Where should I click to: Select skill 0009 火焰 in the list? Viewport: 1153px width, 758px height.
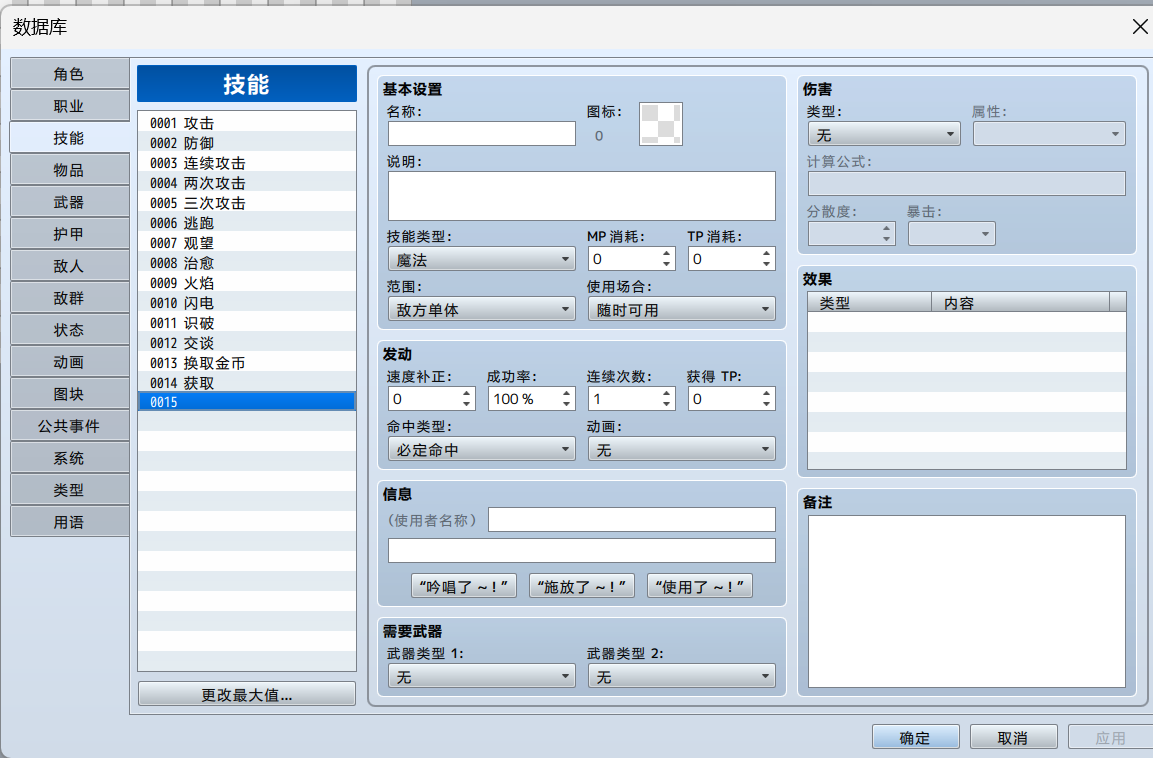pos(246,283)
